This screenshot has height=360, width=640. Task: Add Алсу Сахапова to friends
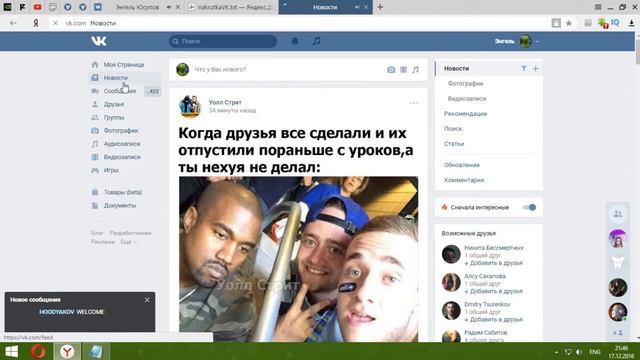coord(493,291)
